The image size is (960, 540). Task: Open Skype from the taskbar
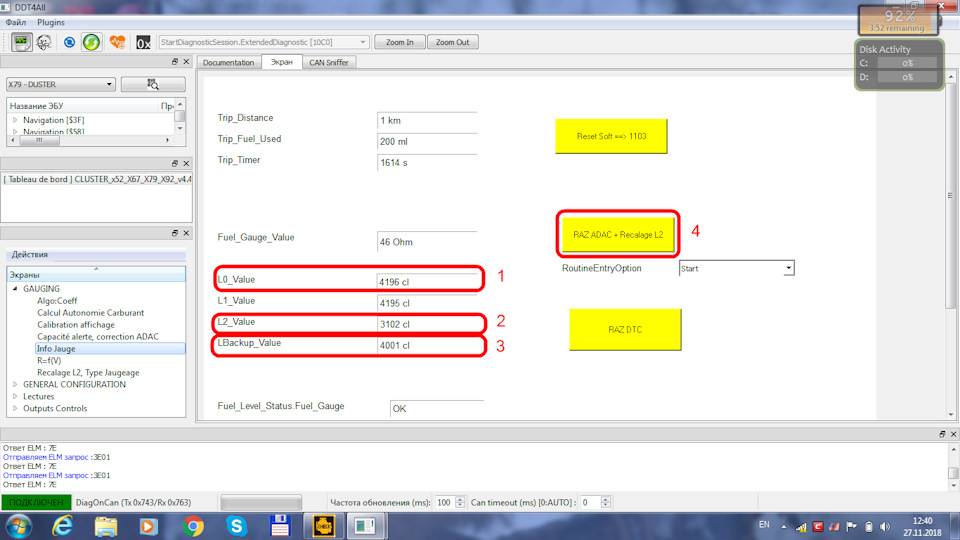coord(237,525)
